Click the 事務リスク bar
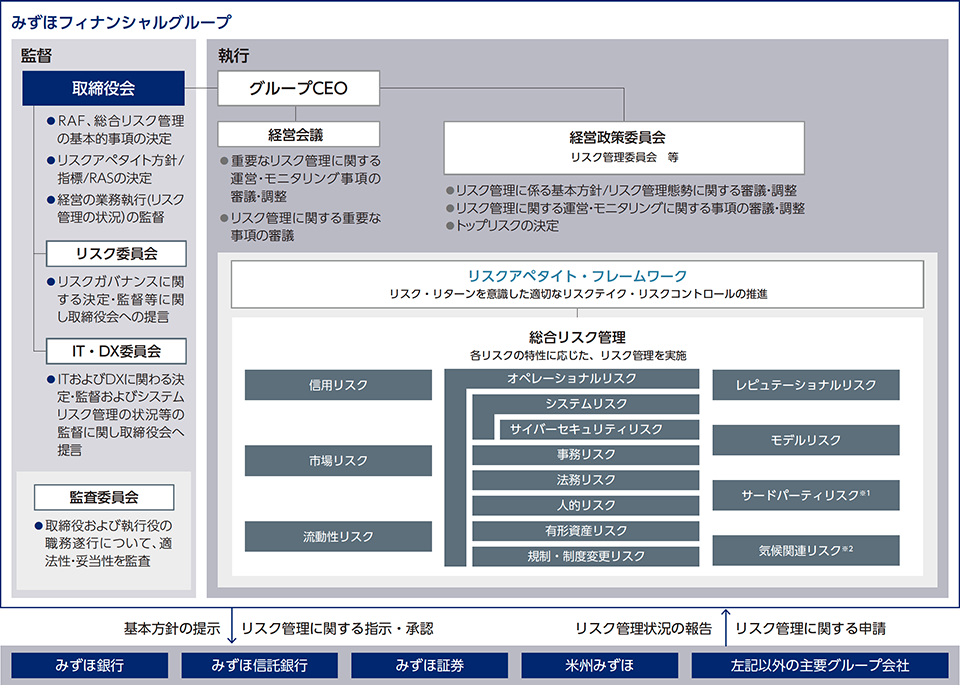The height and width of the screenshot is (685, 960). (586, 455)
